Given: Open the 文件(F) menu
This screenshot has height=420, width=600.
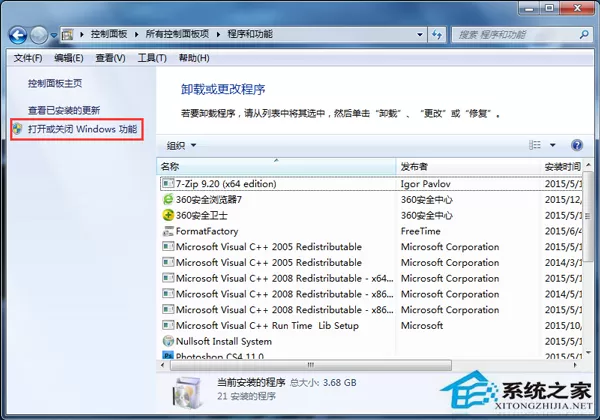Looking at the screenshot, I should (28, 58).
